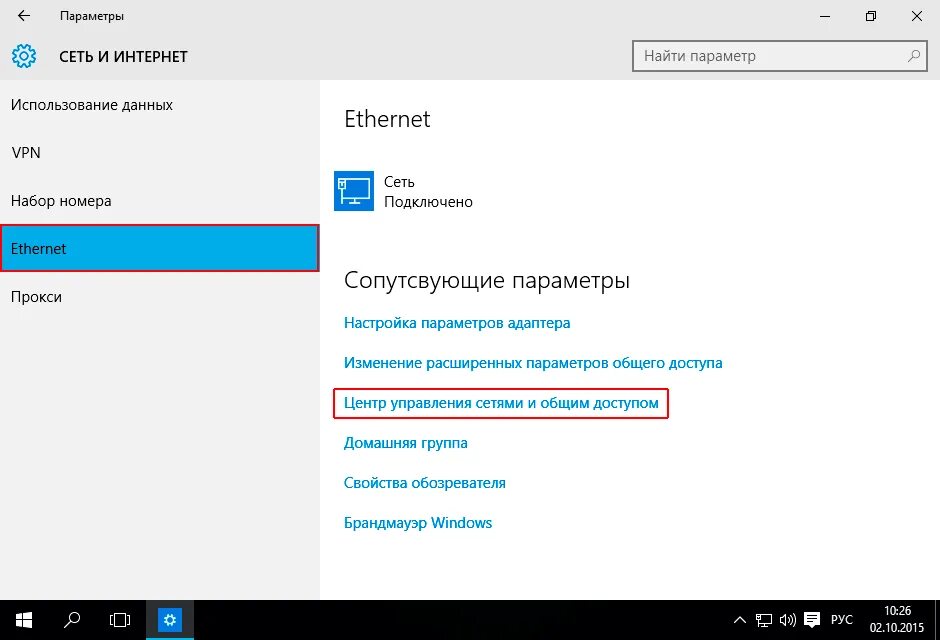Open Набор номера section
Viewport: 940px width, 640px height.
159,201
